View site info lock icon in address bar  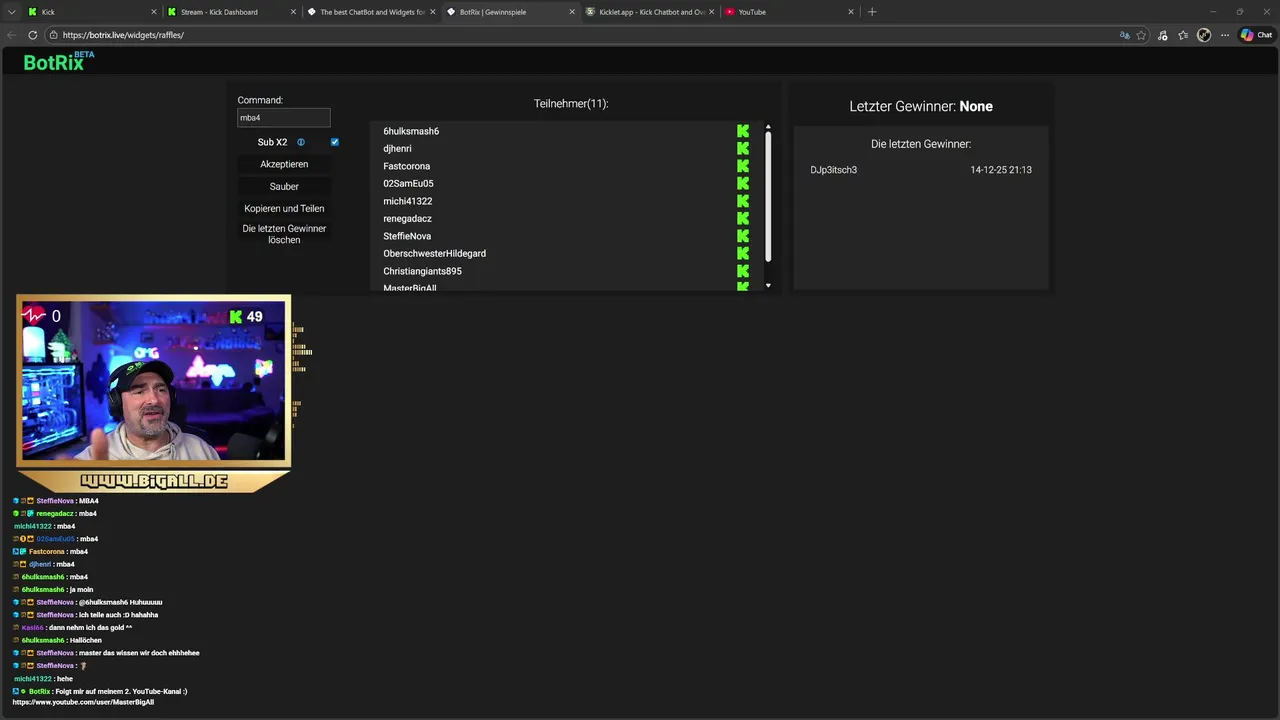click(x=53, y=35)
